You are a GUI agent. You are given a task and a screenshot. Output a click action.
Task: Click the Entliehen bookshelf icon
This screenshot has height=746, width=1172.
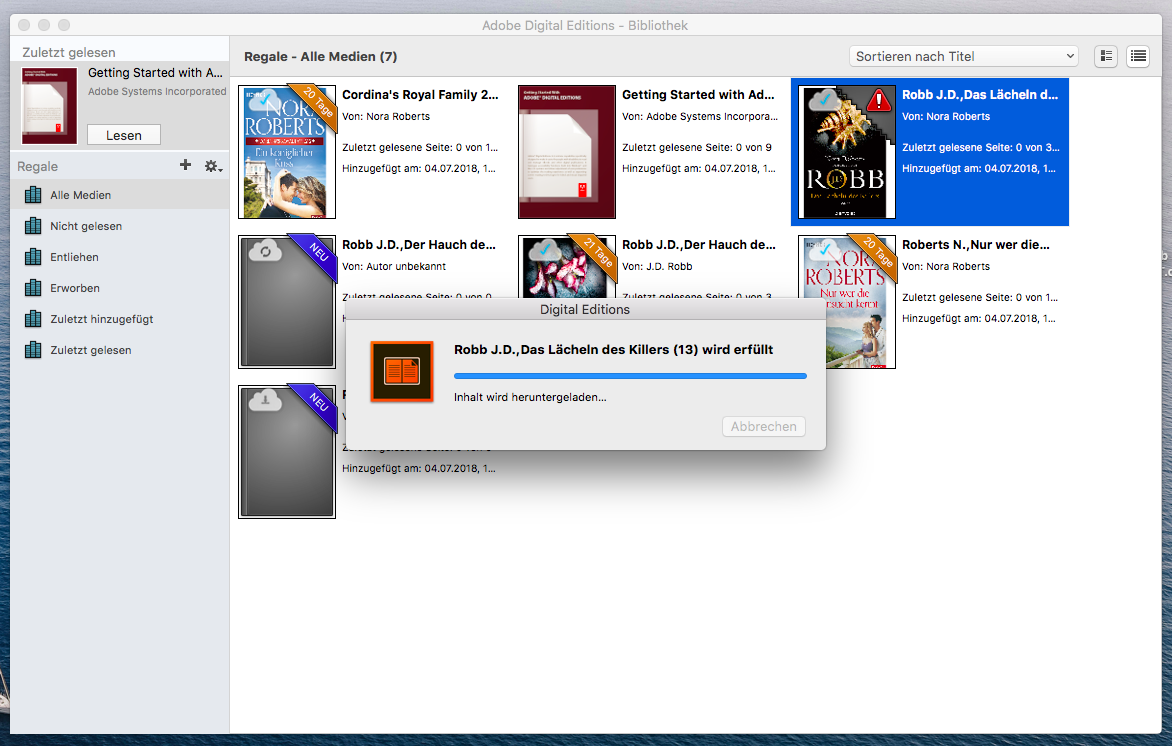(33, 257)
